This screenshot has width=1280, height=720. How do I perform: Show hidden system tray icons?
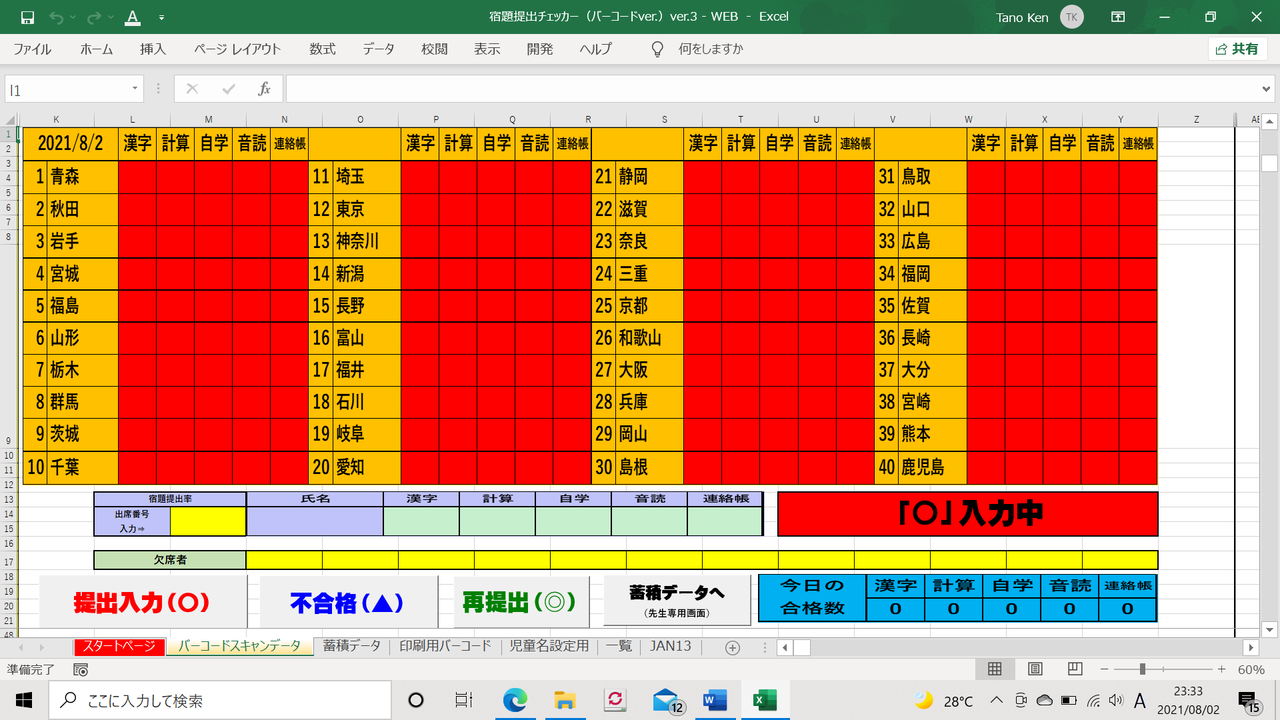click(997, 700)
